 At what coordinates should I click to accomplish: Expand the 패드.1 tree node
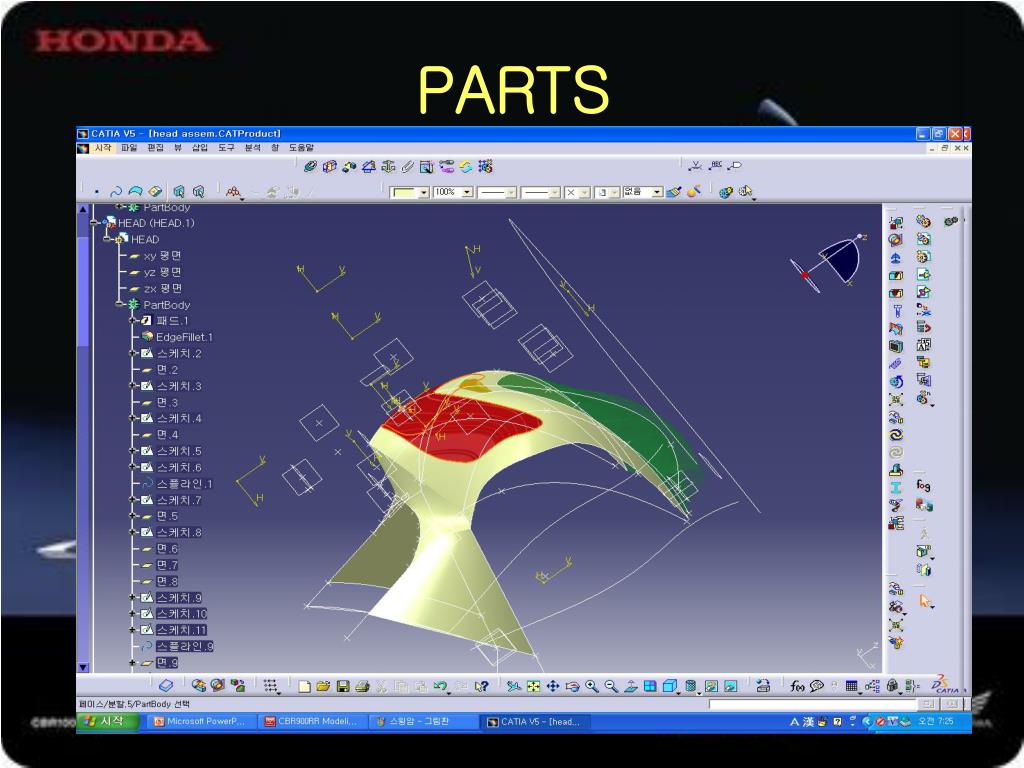pyautogui.click(x=133, y=321)
